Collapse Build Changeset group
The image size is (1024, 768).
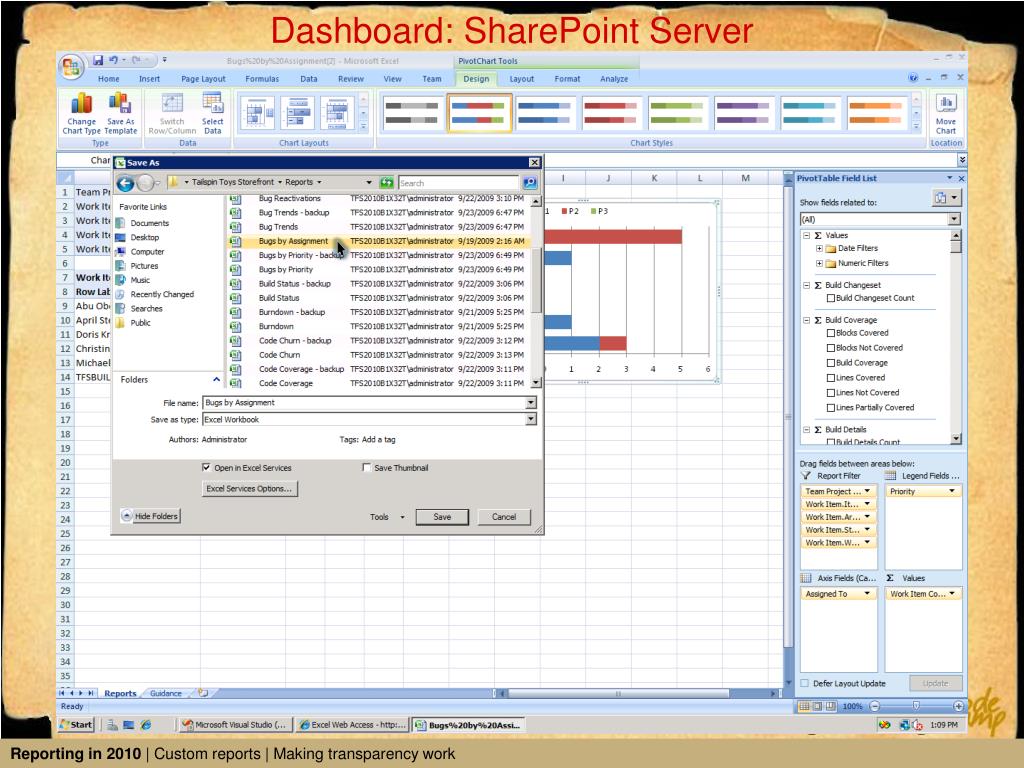coord(807,285)
